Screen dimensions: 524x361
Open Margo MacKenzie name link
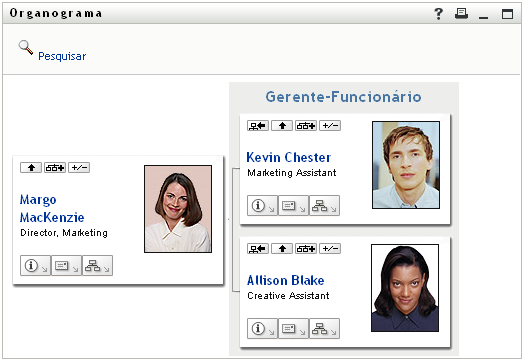pyautogui.click(x=52, y=208)
